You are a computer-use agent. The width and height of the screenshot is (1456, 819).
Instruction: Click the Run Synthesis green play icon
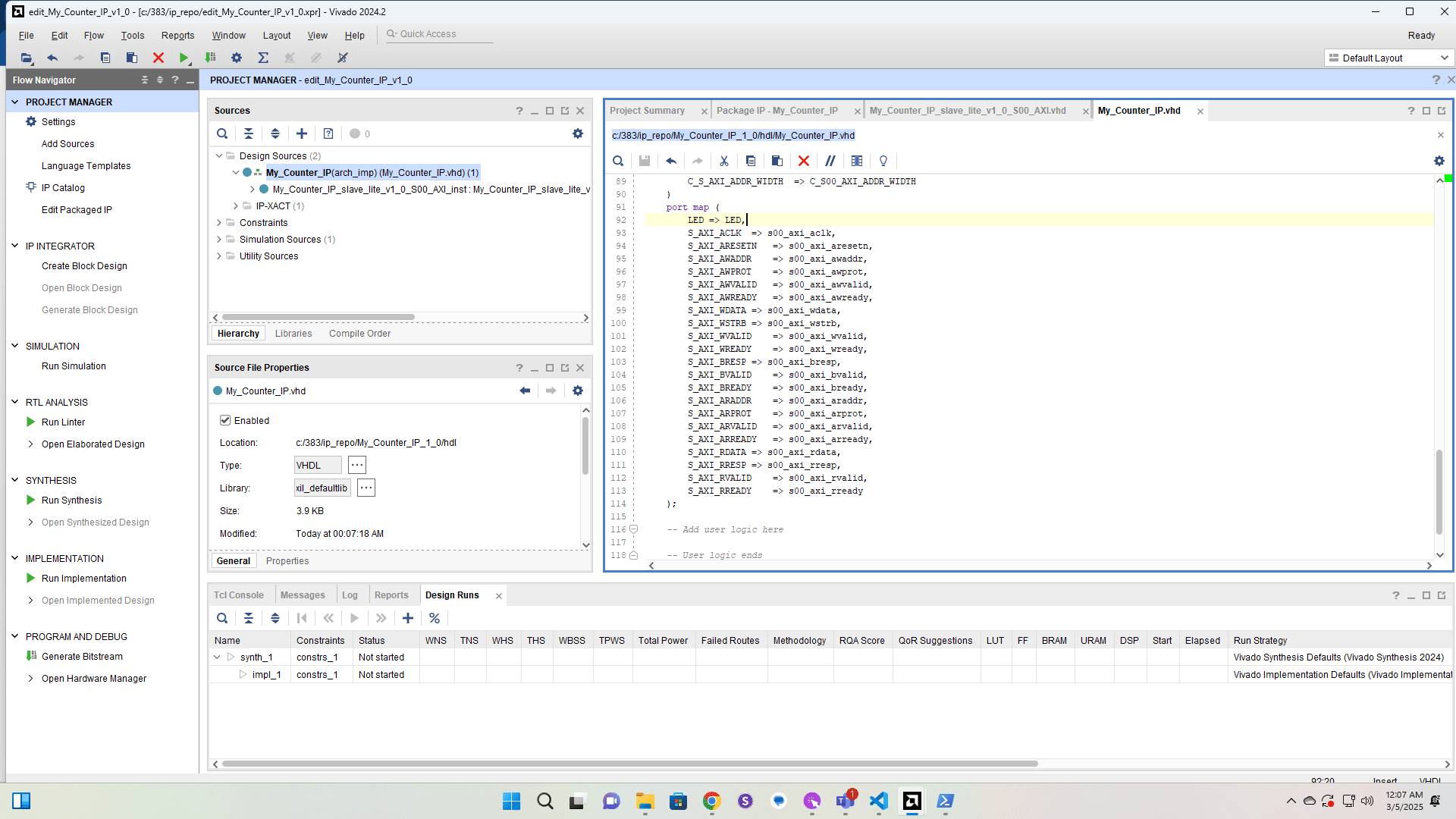pos(31,500)
